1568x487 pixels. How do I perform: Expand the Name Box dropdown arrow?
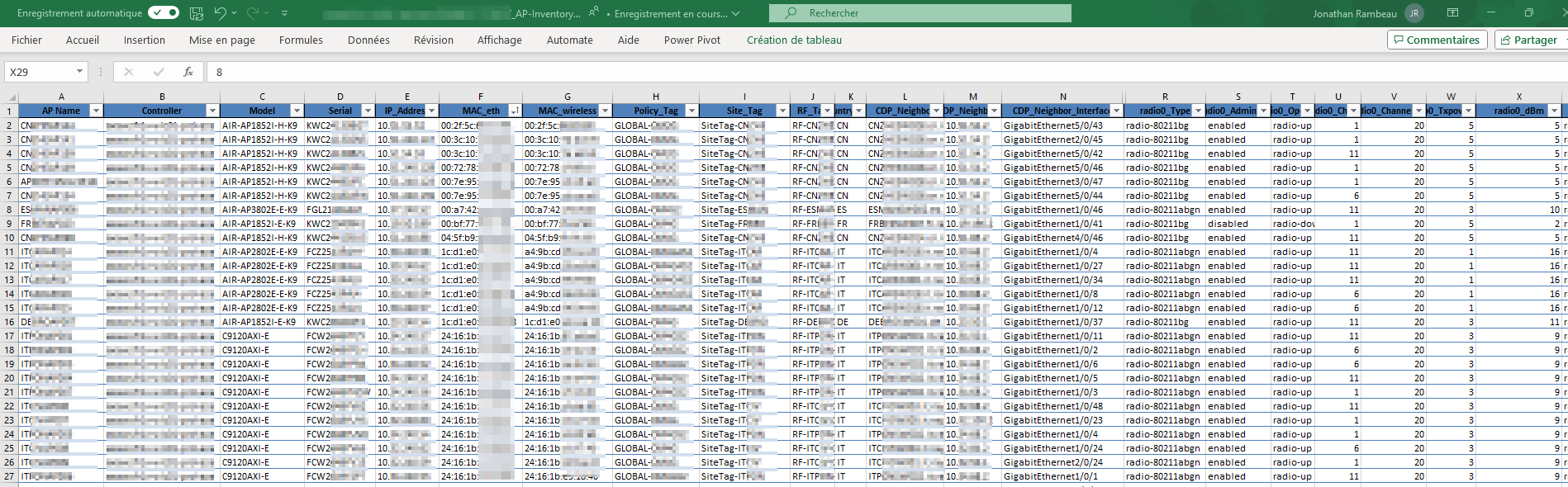click(x=80, y=72)
